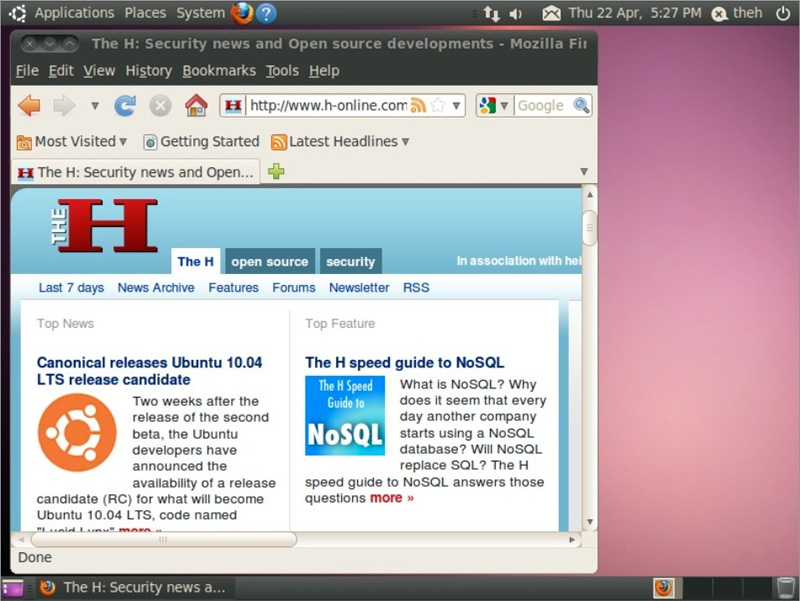The width and height of the screenshot is (800, 601).
Task: Click the network connection indicator icon
Action: coord(491,14)
